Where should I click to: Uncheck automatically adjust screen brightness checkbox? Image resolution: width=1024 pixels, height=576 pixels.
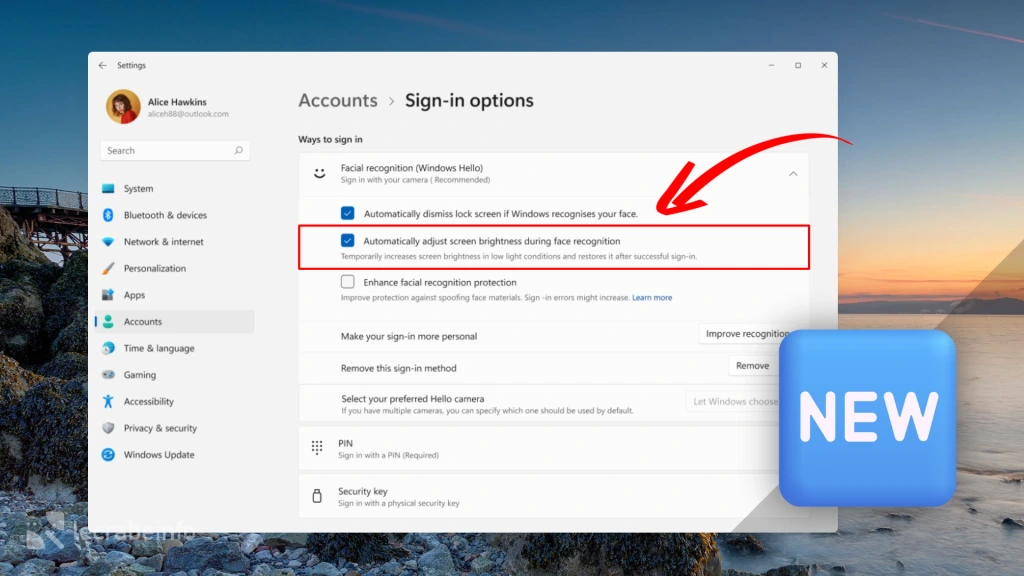[x=347, y=240]
